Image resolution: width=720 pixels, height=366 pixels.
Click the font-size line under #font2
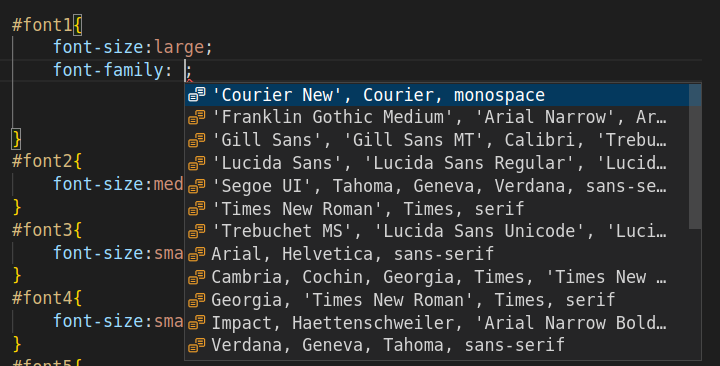(x=118, y=184)
